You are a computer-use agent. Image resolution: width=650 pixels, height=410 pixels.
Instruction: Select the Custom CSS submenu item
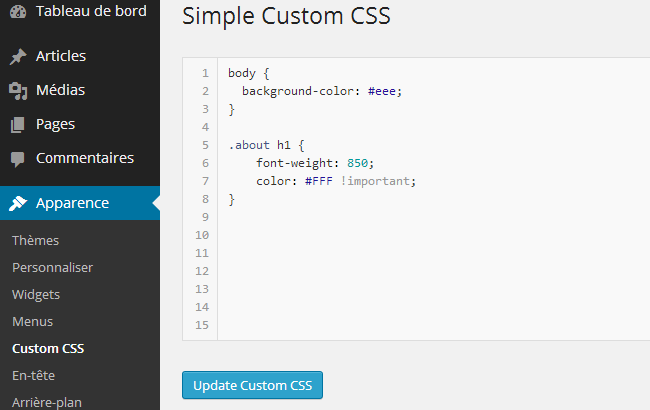[48, 349]
